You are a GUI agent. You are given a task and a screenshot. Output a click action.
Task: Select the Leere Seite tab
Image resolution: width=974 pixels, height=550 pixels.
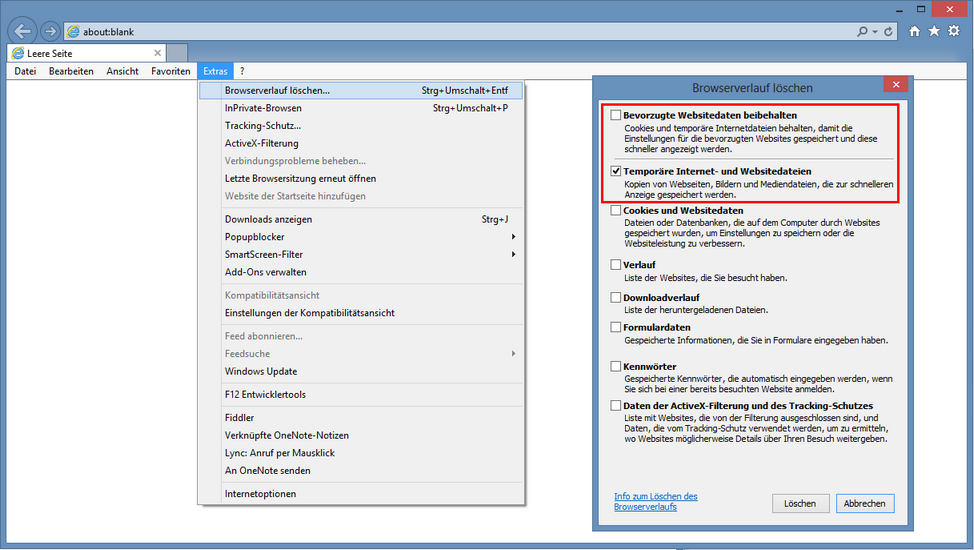87,53
